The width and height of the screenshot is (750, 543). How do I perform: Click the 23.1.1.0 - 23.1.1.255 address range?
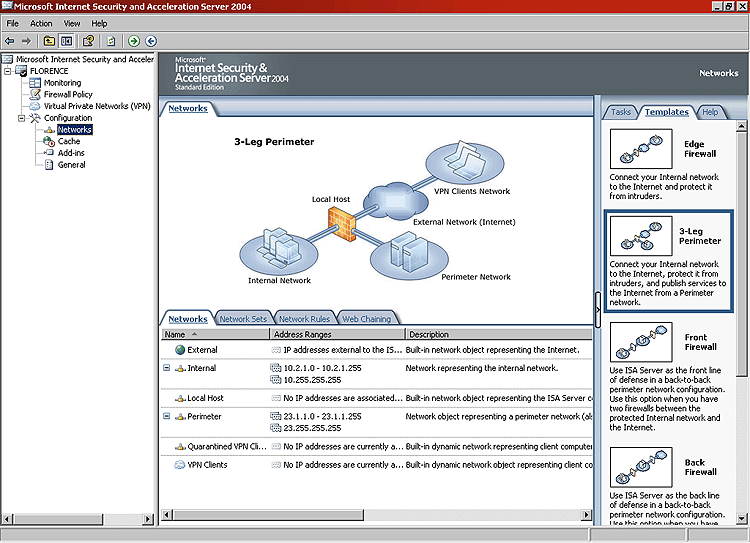322,416
